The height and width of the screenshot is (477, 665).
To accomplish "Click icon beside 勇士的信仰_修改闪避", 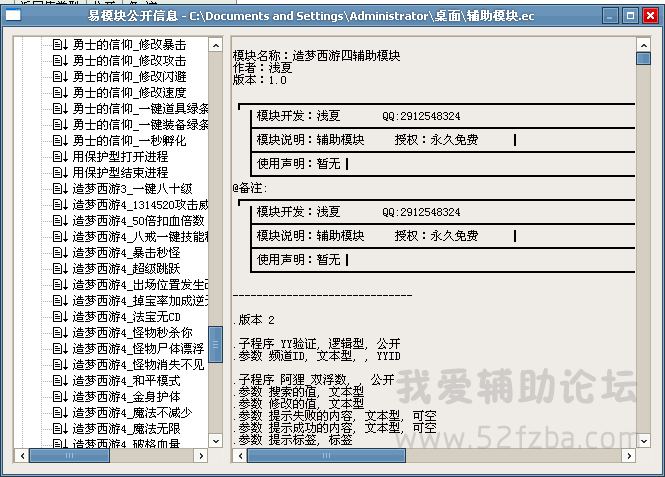I will (x=60, y=77).
